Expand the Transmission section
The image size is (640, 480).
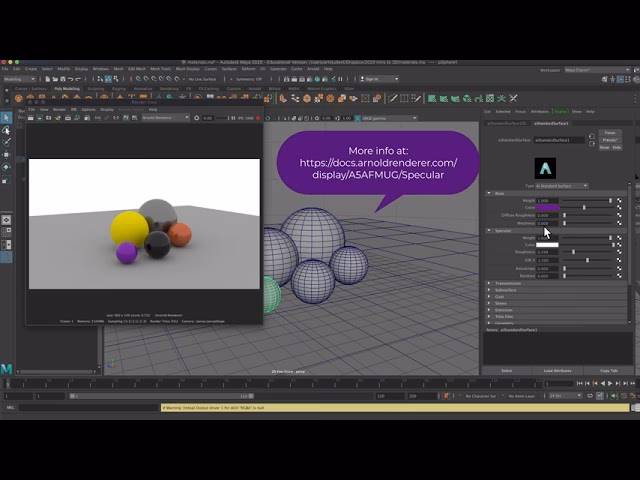(x=489, y=283)
